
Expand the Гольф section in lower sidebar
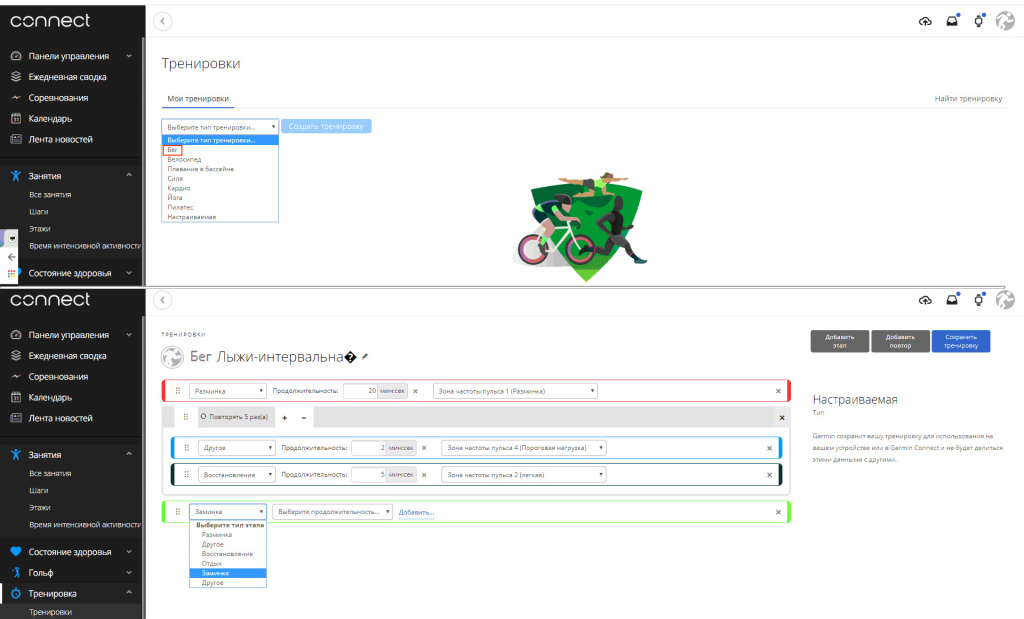coord(129,573)
